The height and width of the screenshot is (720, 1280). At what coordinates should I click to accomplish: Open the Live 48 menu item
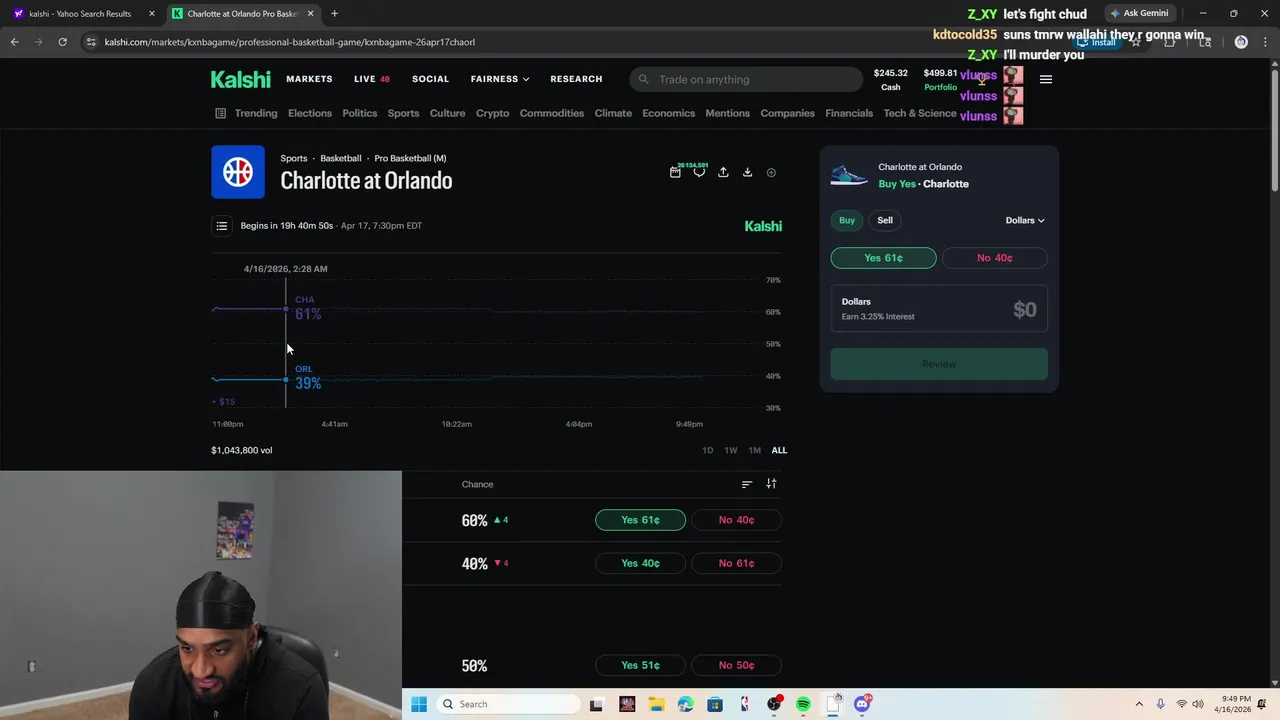pos(372,79)
